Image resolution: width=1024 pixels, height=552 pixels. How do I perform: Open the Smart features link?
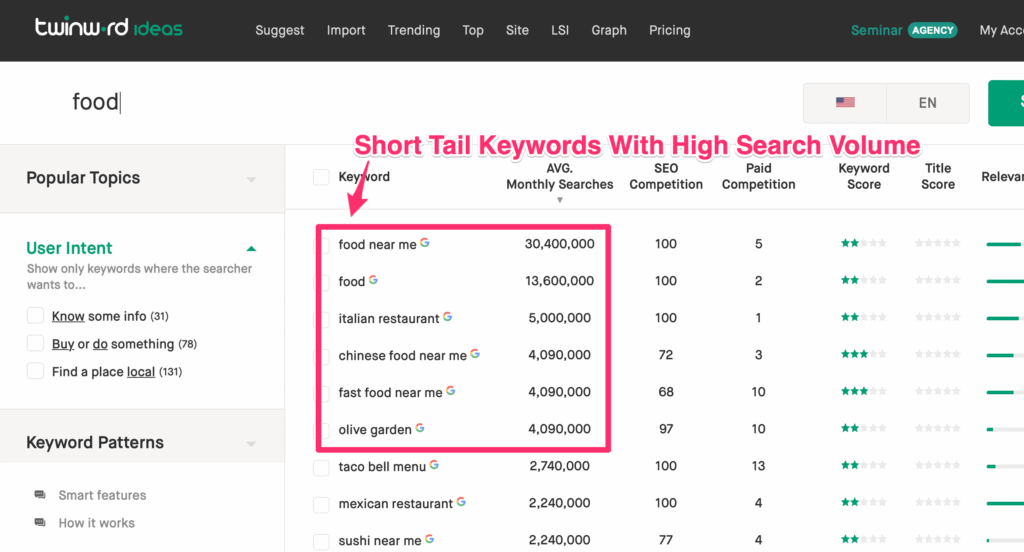102,495
